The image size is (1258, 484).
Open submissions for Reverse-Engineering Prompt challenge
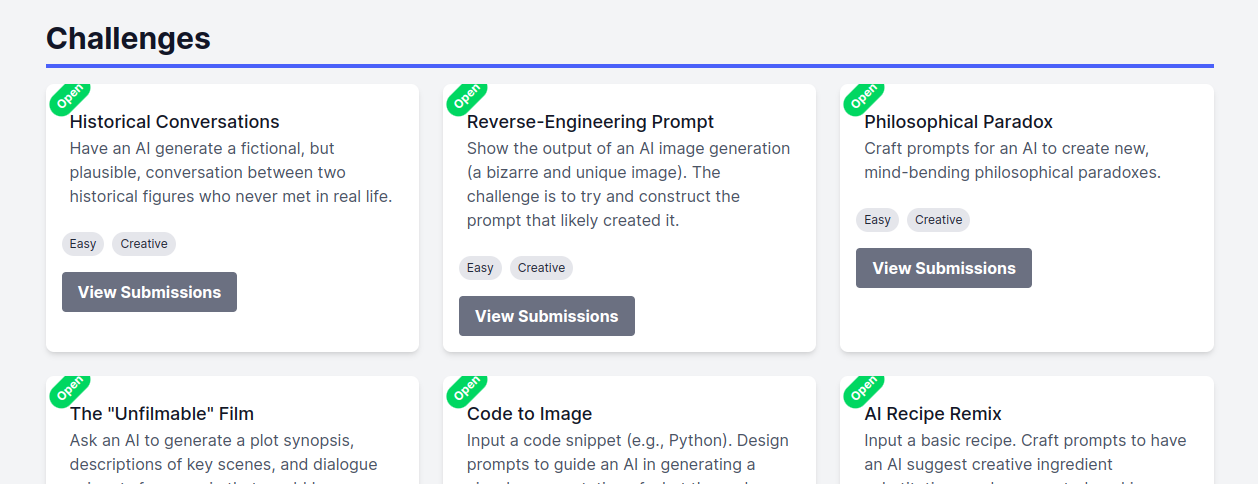pos(546,316)
